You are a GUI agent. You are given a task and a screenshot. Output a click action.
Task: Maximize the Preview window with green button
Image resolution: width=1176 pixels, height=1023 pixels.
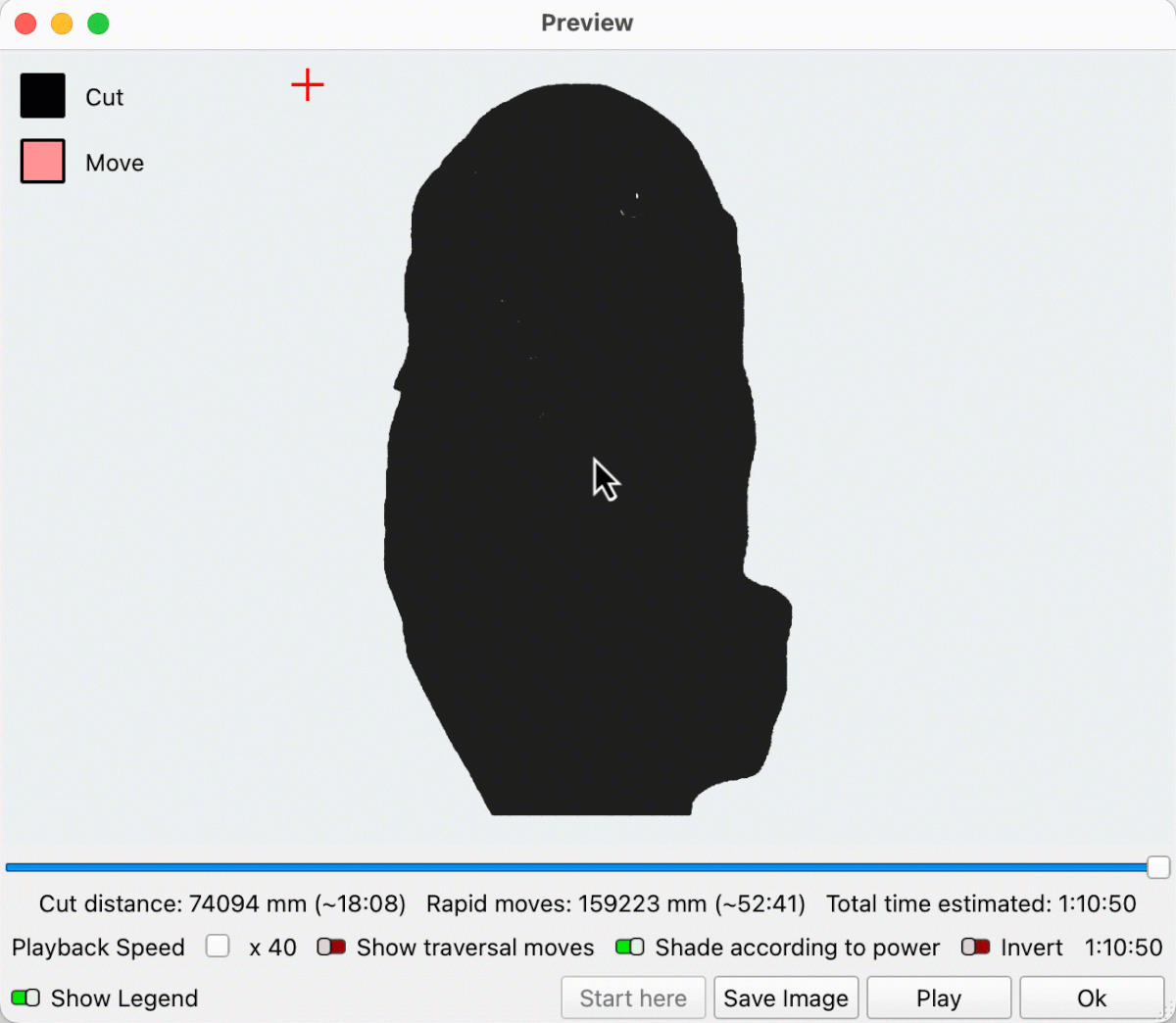point(98,24)
